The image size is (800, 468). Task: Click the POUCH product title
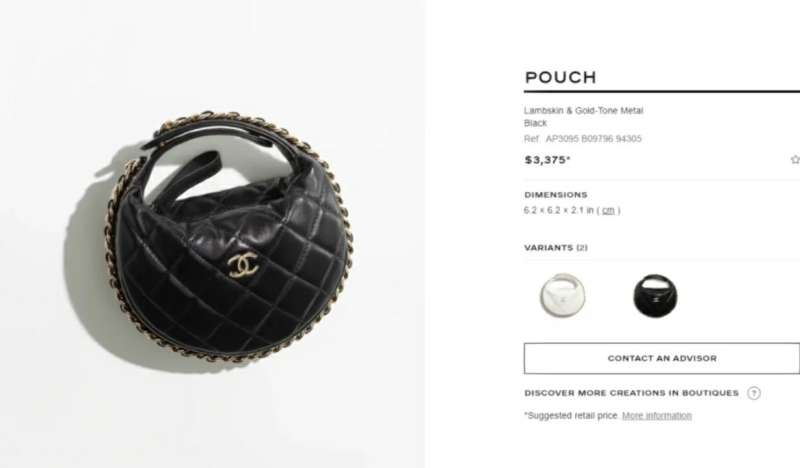click(x=560, y=78)
